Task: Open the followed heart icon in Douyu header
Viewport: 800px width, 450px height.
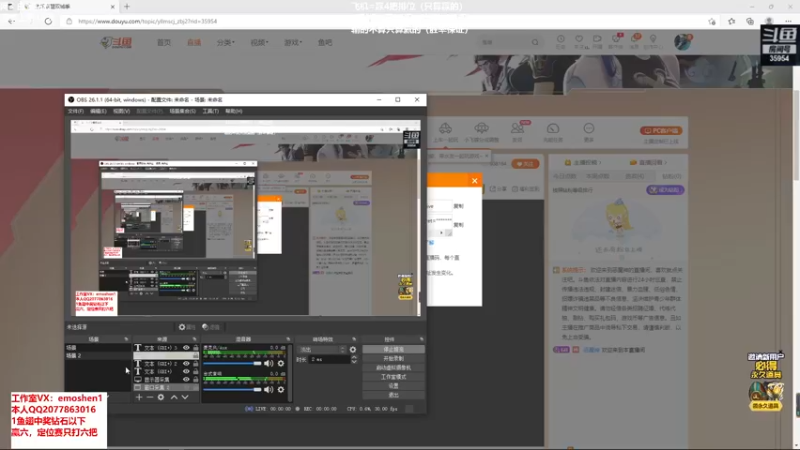Action: [579, 41]
